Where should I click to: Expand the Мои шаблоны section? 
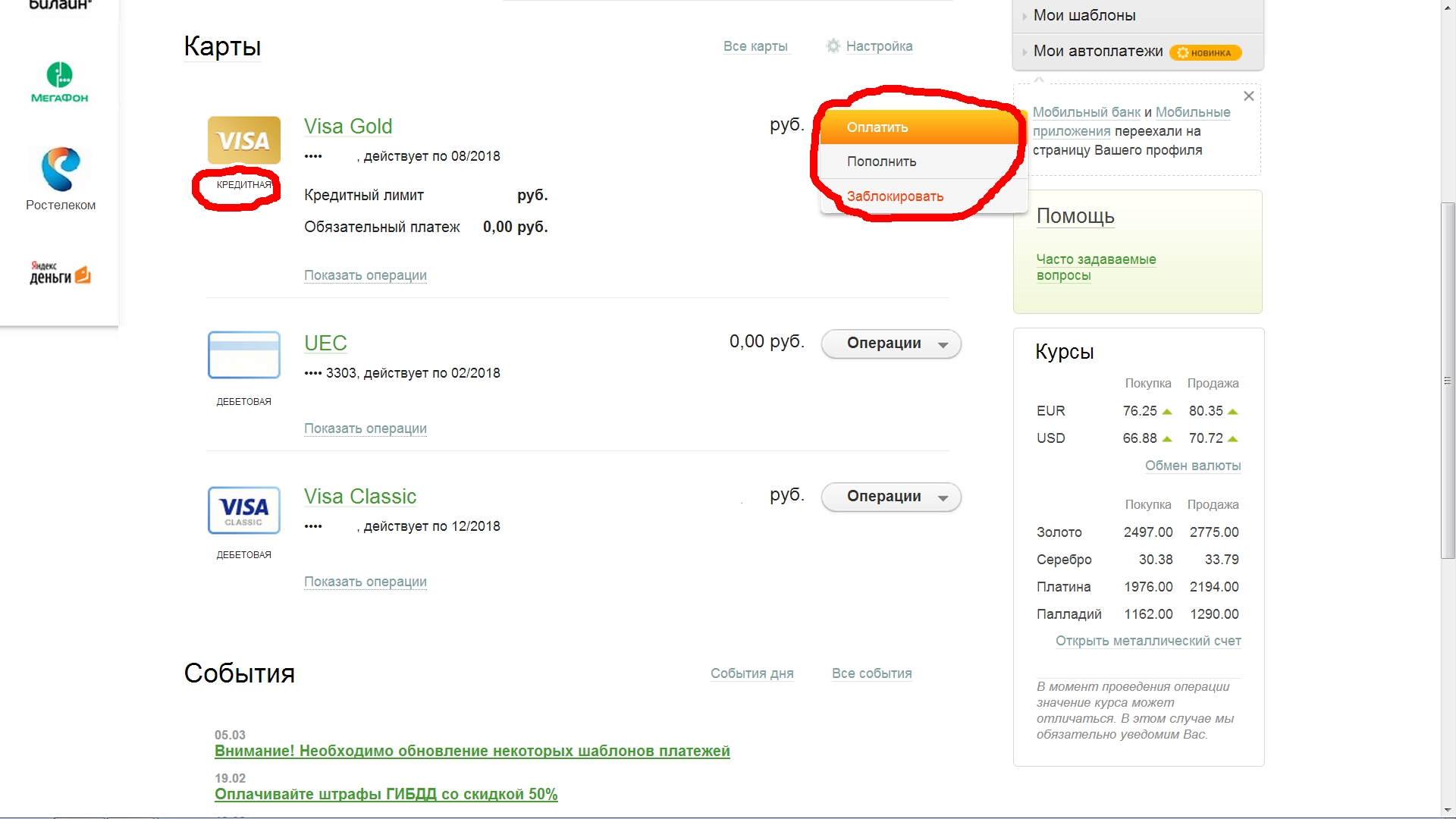coord(1084,15)
